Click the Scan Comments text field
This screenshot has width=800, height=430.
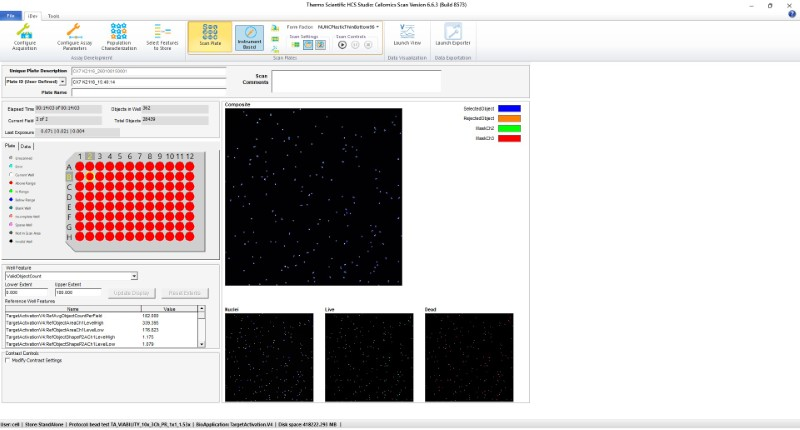356,81
